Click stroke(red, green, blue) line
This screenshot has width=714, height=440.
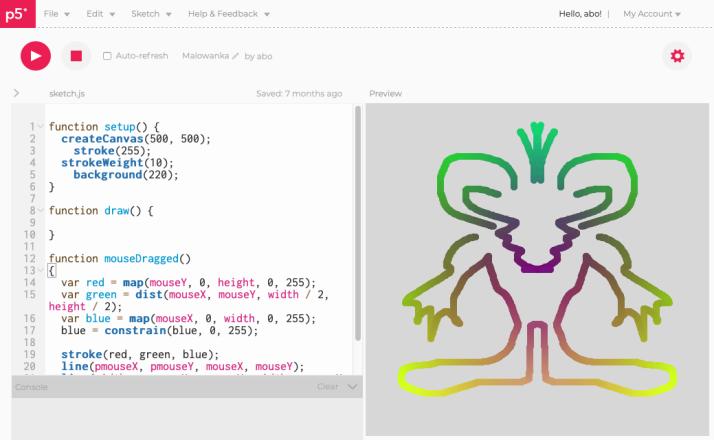140,354
